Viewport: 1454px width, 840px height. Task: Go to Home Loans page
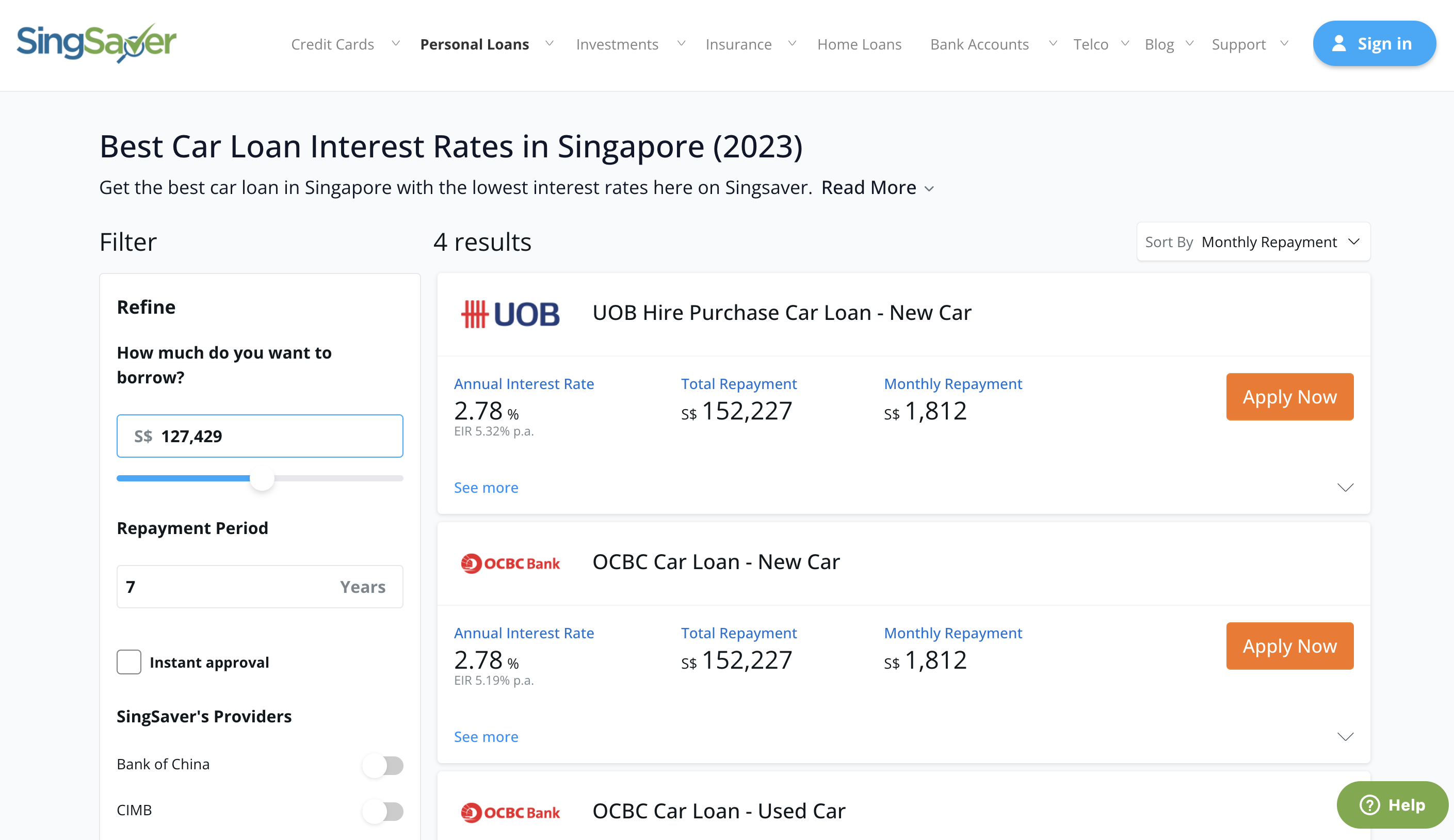click(x=859, y=44)
